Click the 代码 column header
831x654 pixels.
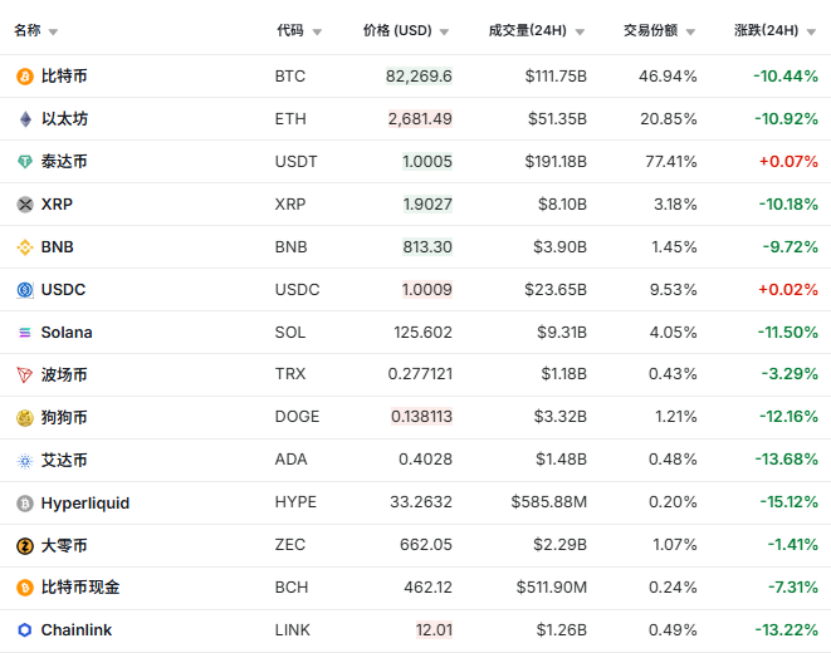tap(290, 31)
